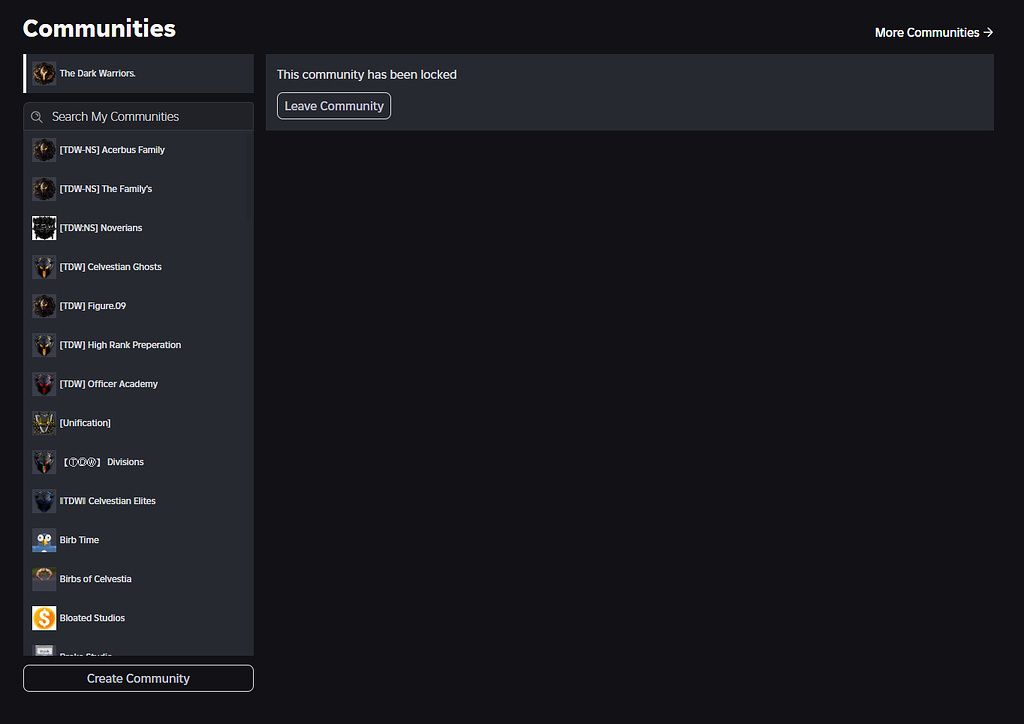Click the High Rank Preperation avatar icon
The image size is (1024, 724).
[x=44, y=345]
